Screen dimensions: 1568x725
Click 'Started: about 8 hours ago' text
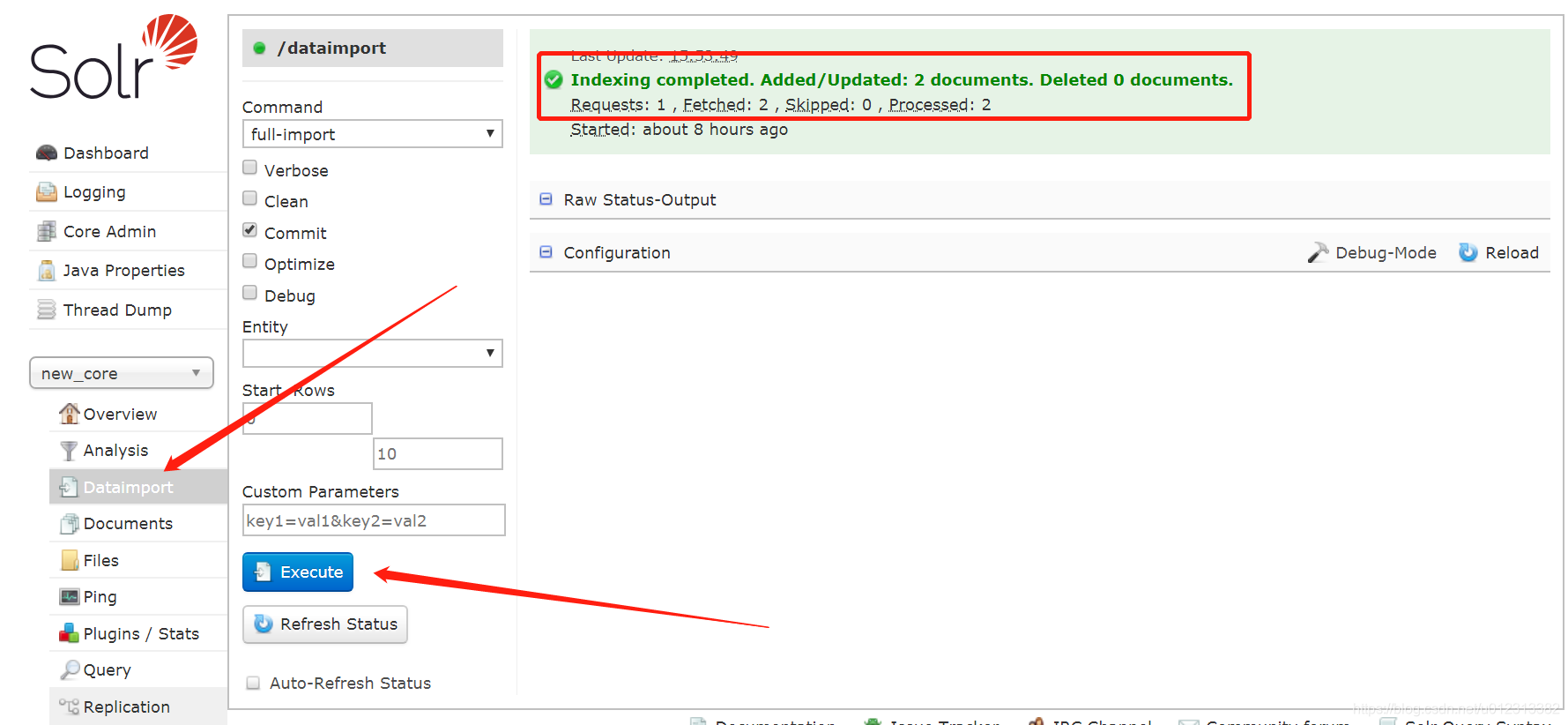pyautogui.click(x=679, y=130)
